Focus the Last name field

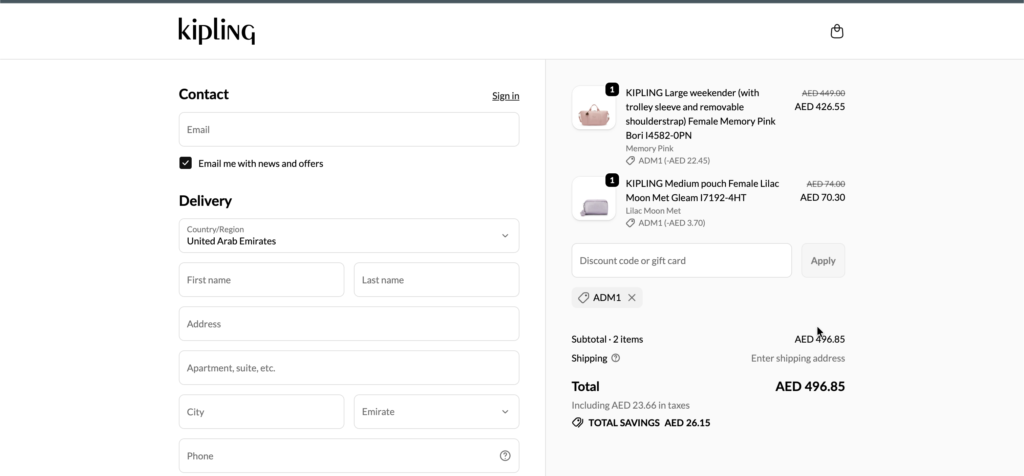[x=436, y=279]
